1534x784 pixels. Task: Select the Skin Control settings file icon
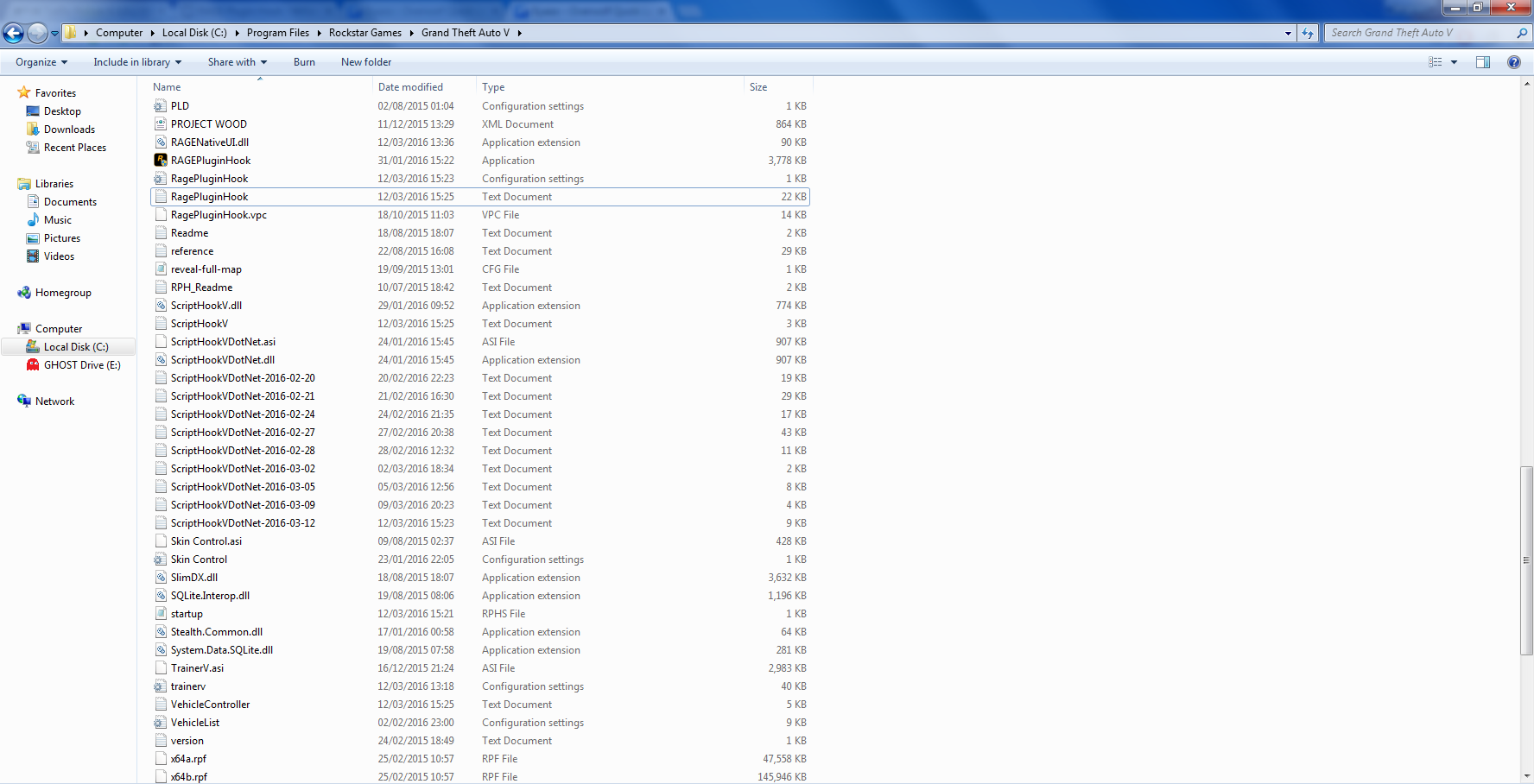(161, 560)
